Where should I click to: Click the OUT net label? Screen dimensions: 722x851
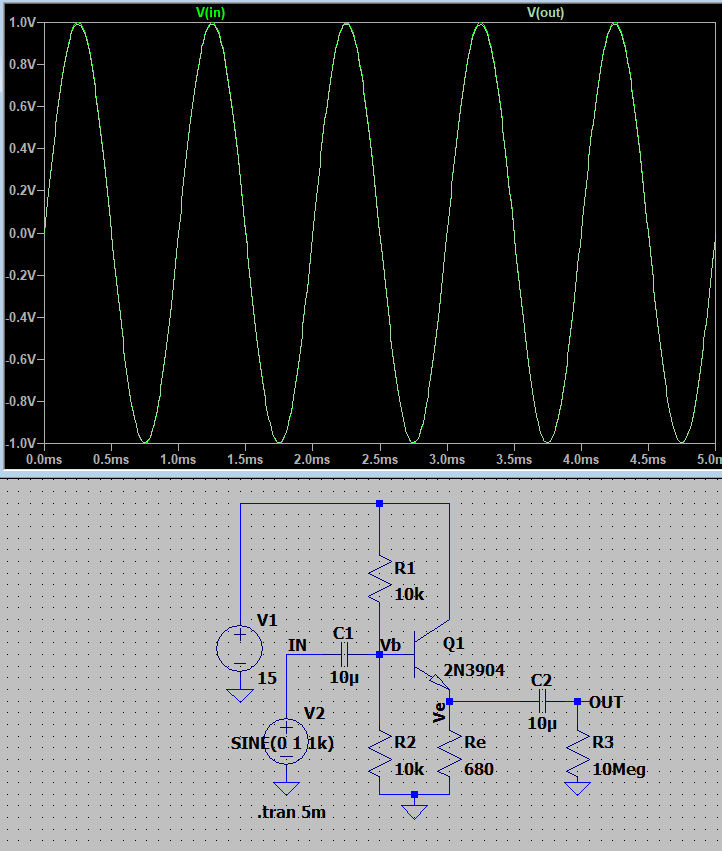click(606, 702)
